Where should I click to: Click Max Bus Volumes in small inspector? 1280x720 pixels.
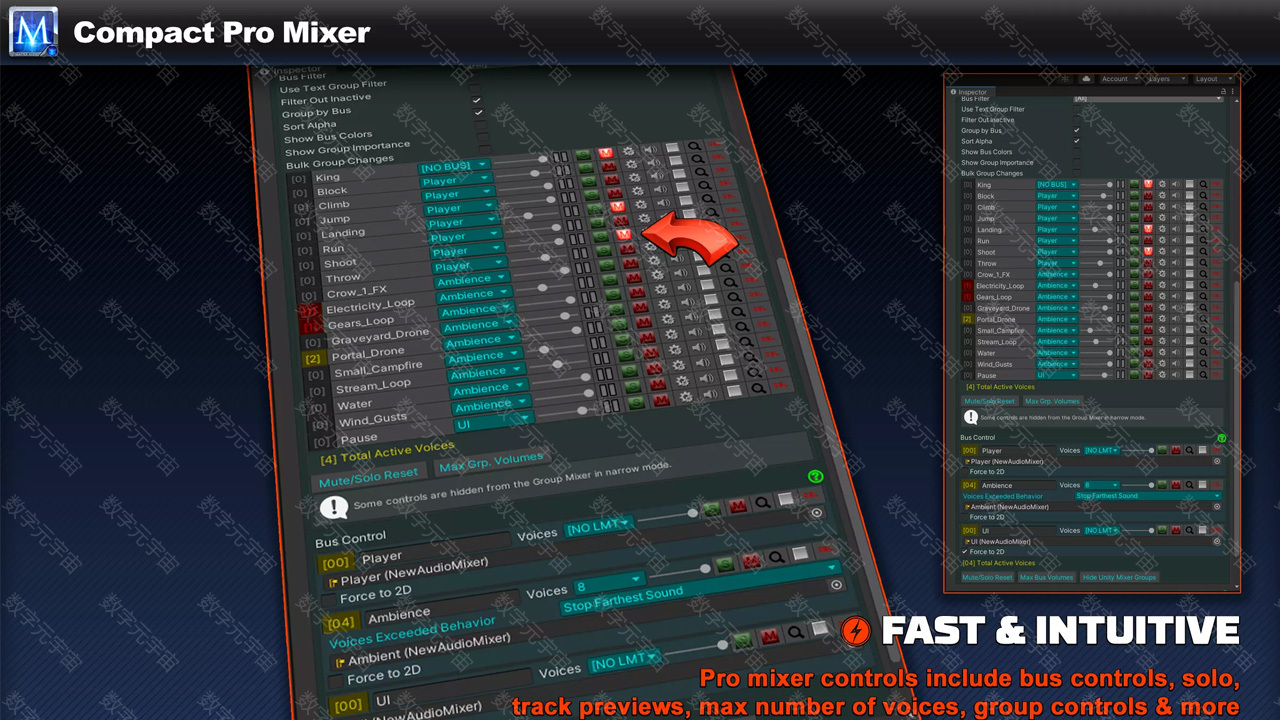point(1046,577)
